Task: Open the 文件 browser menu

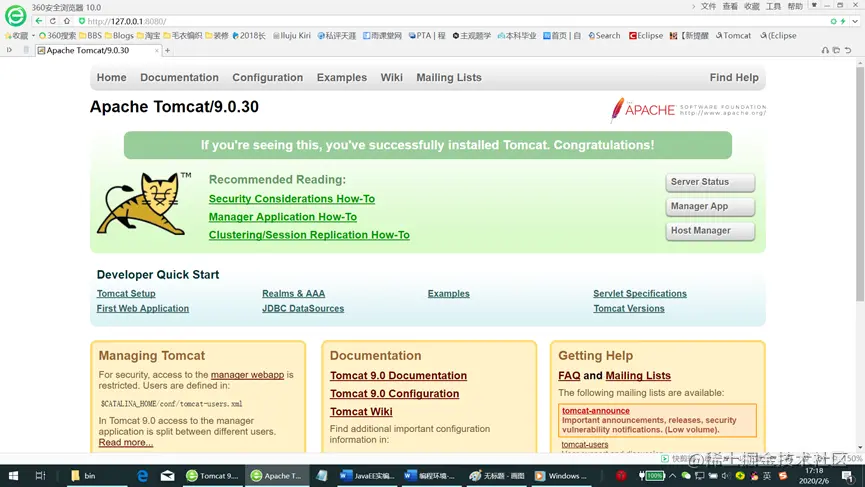Action: pos(708,7)
